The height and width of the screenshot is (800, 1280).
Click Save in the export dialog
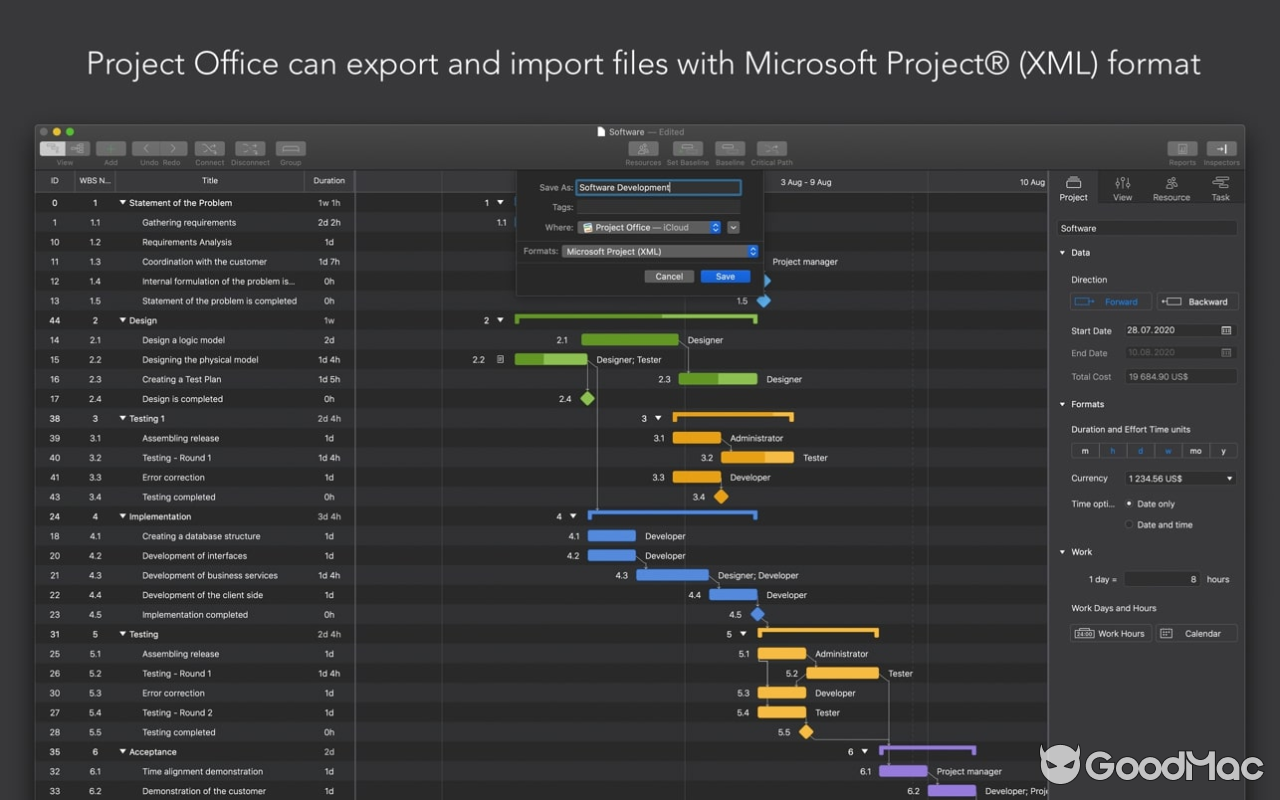(x=725, y=275)
